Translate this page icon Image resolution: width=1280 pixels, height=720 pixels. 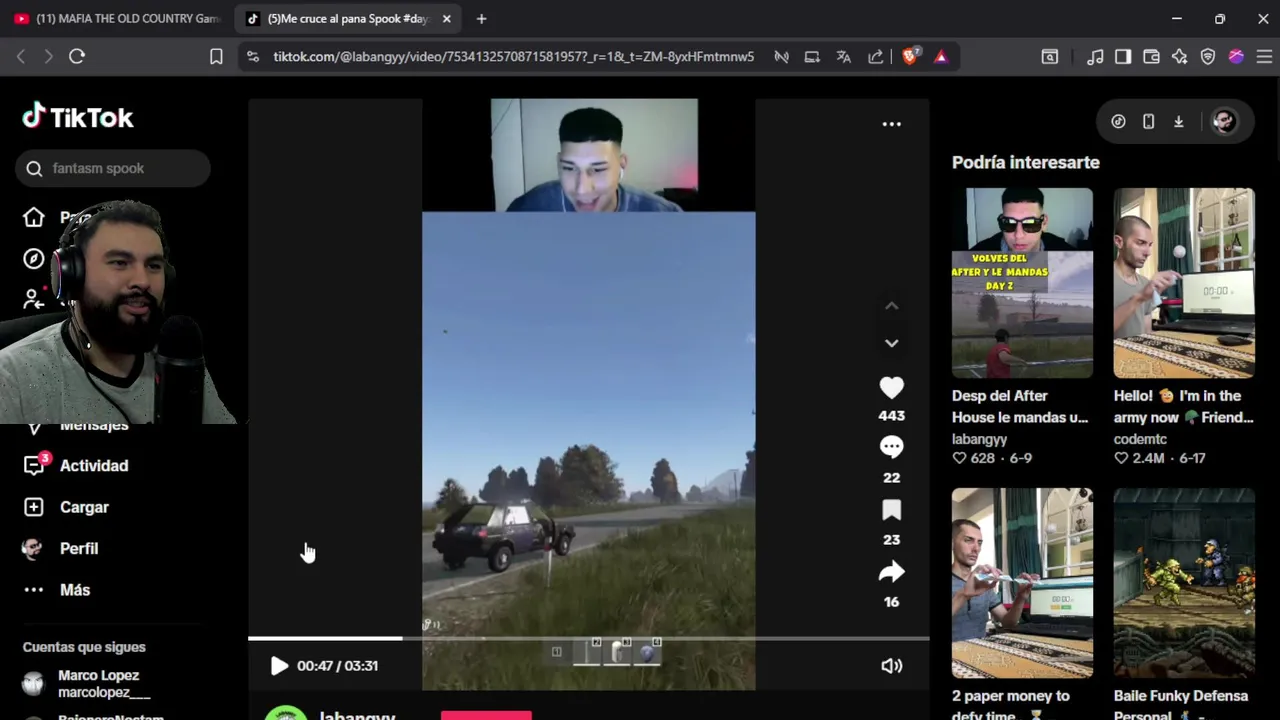pyautogui.click(x=843, y=57)
